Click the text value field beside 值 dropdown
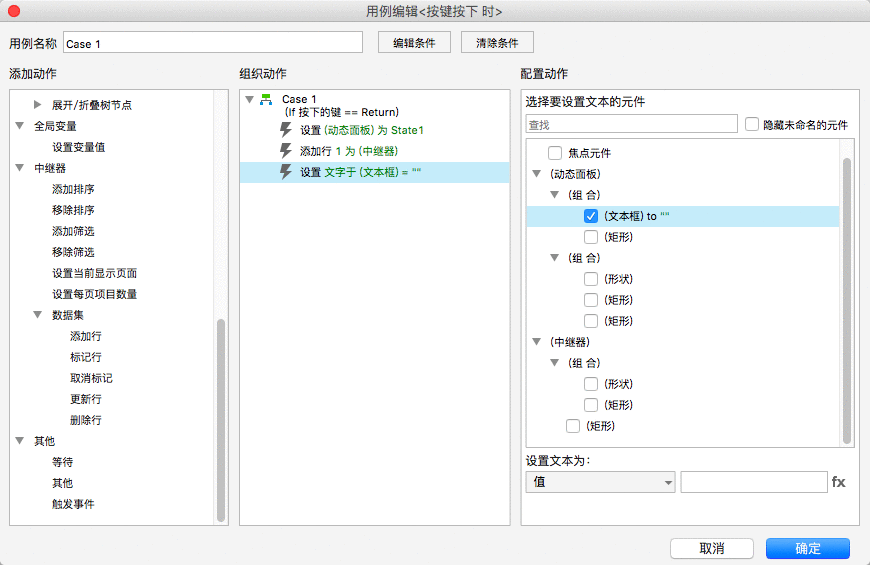Screen dimensions: 870x565 tap(754, 482)
